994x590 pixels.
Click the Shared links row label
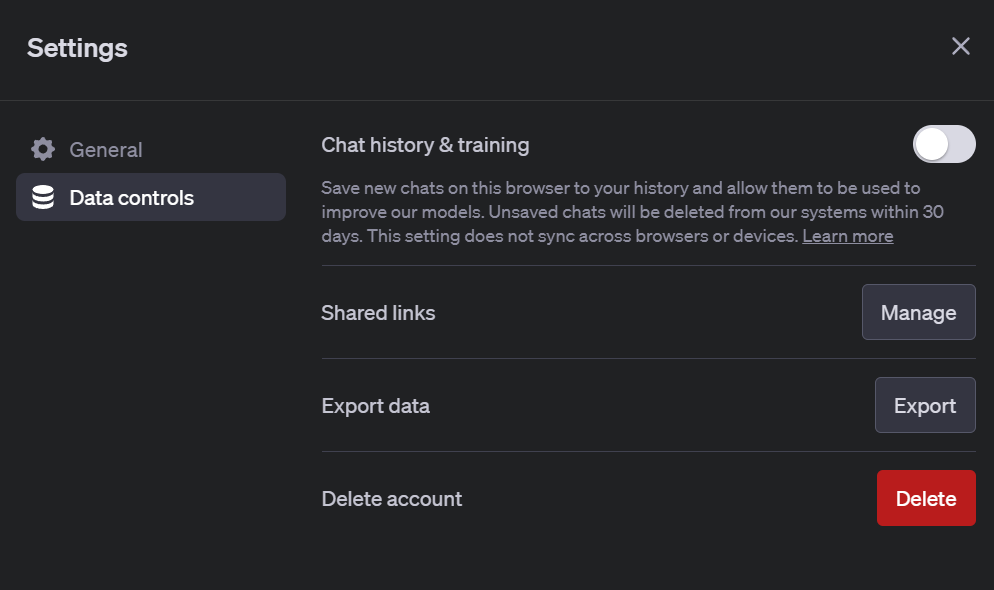(378, 313)
